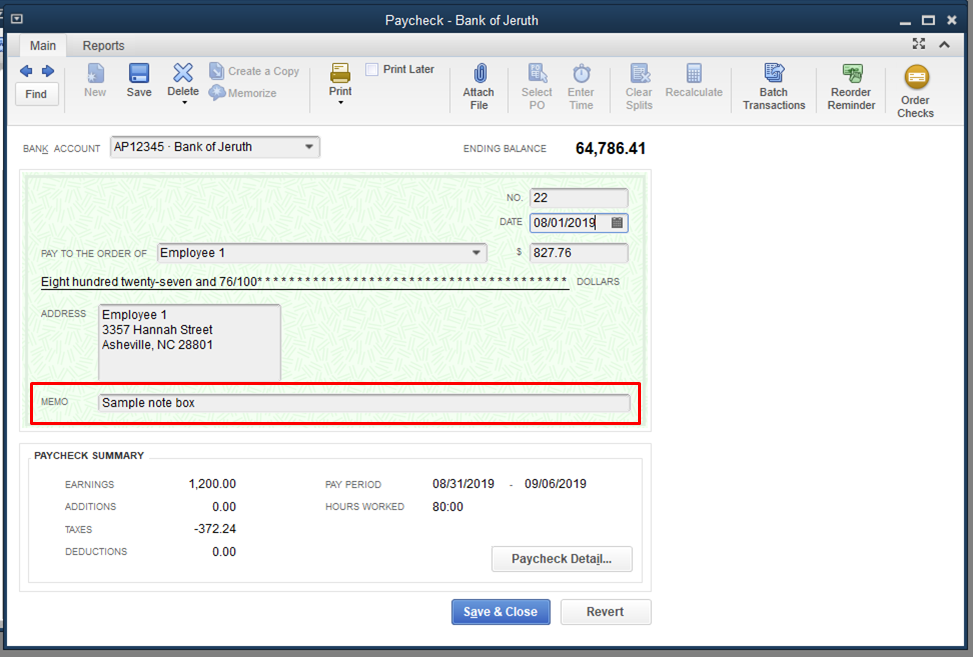Open Reorder Reminder
Viewport: 973px width, 657px height.
(851, 87)
